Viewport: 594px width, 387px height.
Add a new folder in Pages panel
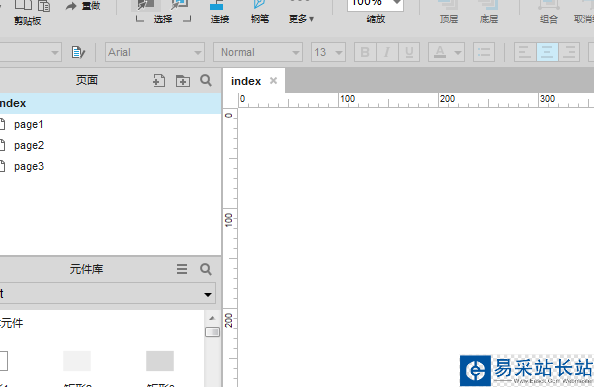[x=183, y=81]
